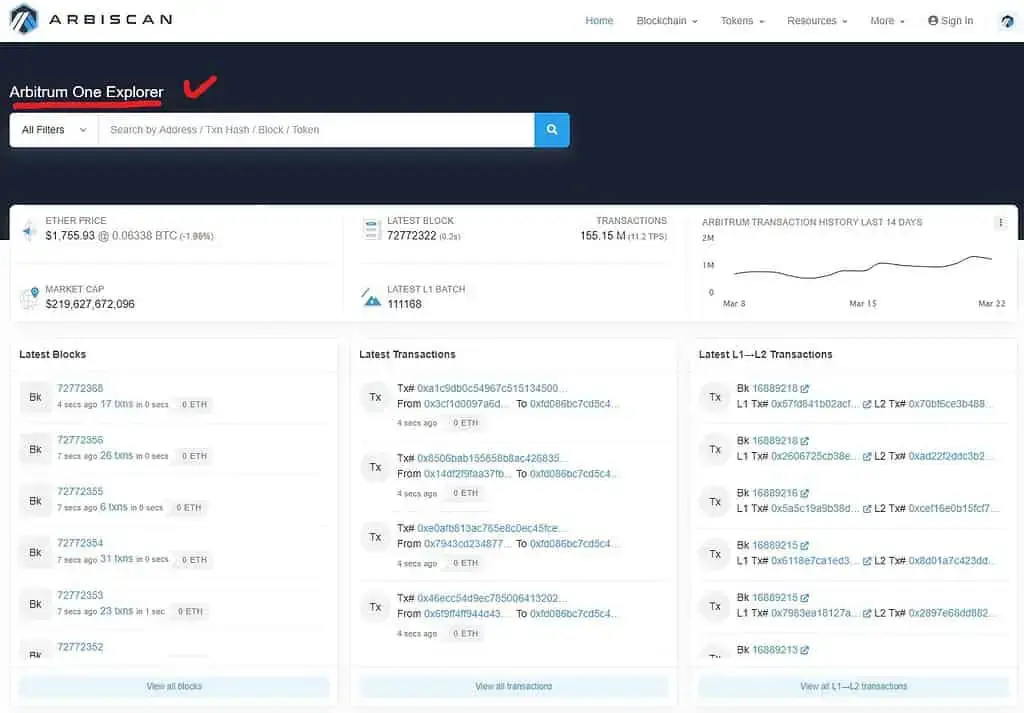Viewport: 1024px width, 713px height.
Task: Click latest block number 72772322
Action: point(411,236)
